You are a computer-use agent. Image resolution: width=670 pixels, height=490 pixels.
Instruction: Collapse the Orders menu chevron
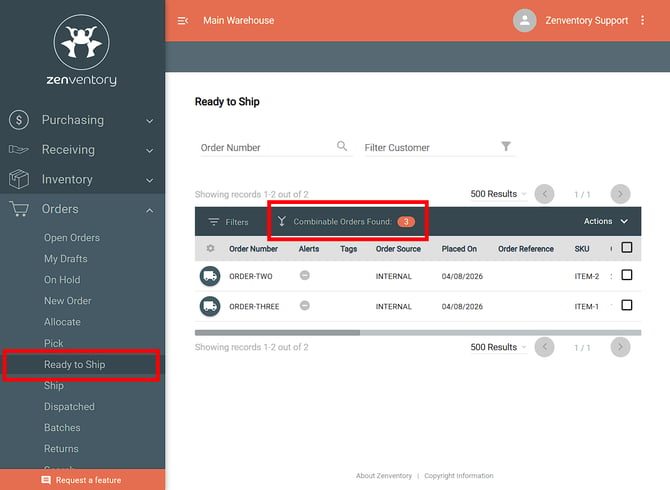tap(150, 210)
